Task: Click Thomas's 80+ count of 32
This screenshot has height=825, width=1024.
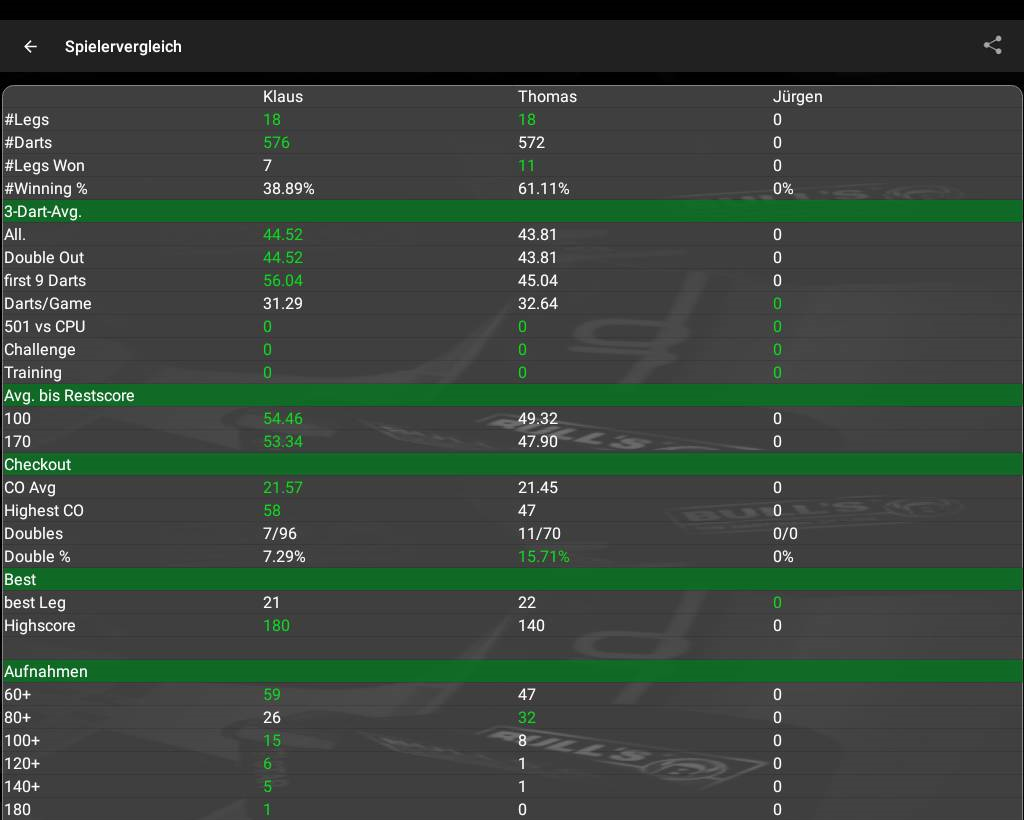Action: coord(527,718)
